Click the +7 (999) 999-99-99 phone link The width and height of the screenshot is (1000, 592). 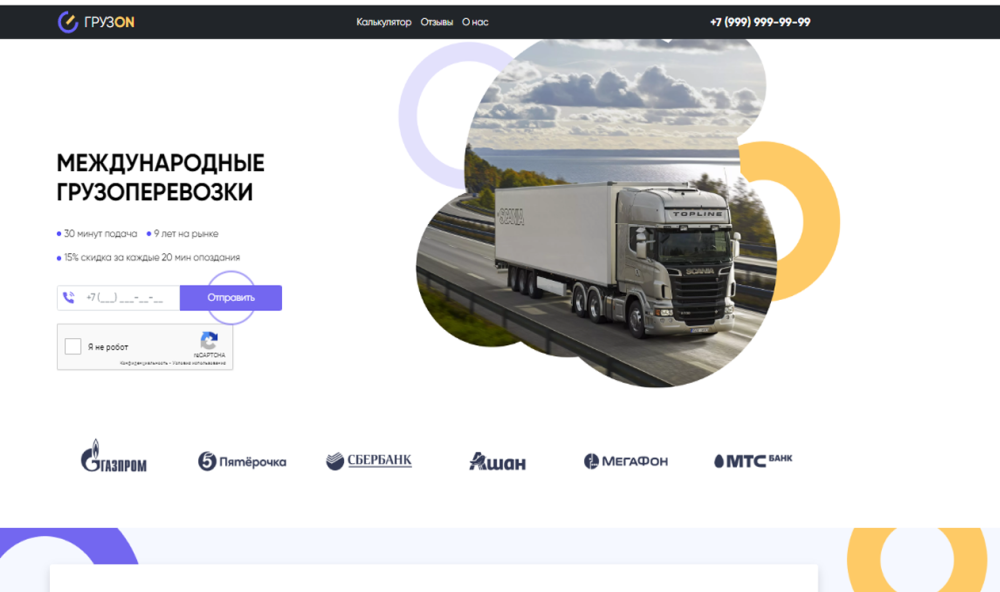760,22
